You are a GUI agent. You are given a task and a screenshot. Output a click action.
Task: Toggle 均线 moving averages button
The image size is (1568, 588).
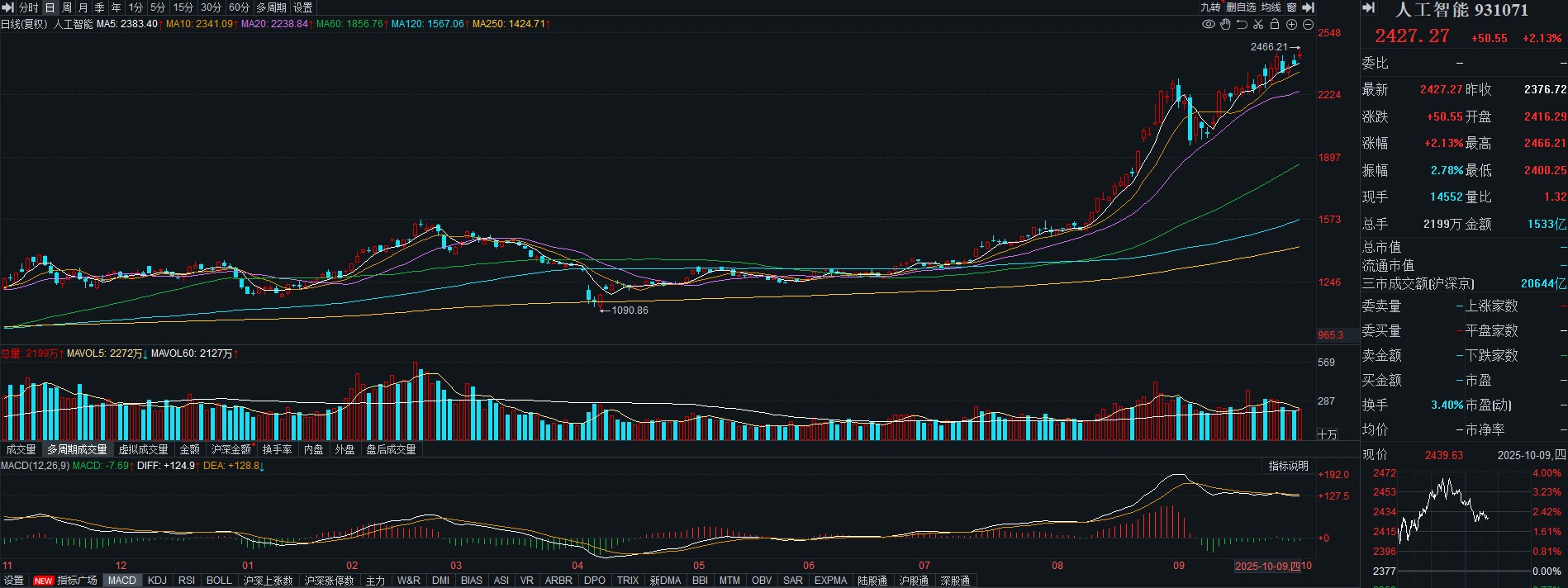[1271, 7]
